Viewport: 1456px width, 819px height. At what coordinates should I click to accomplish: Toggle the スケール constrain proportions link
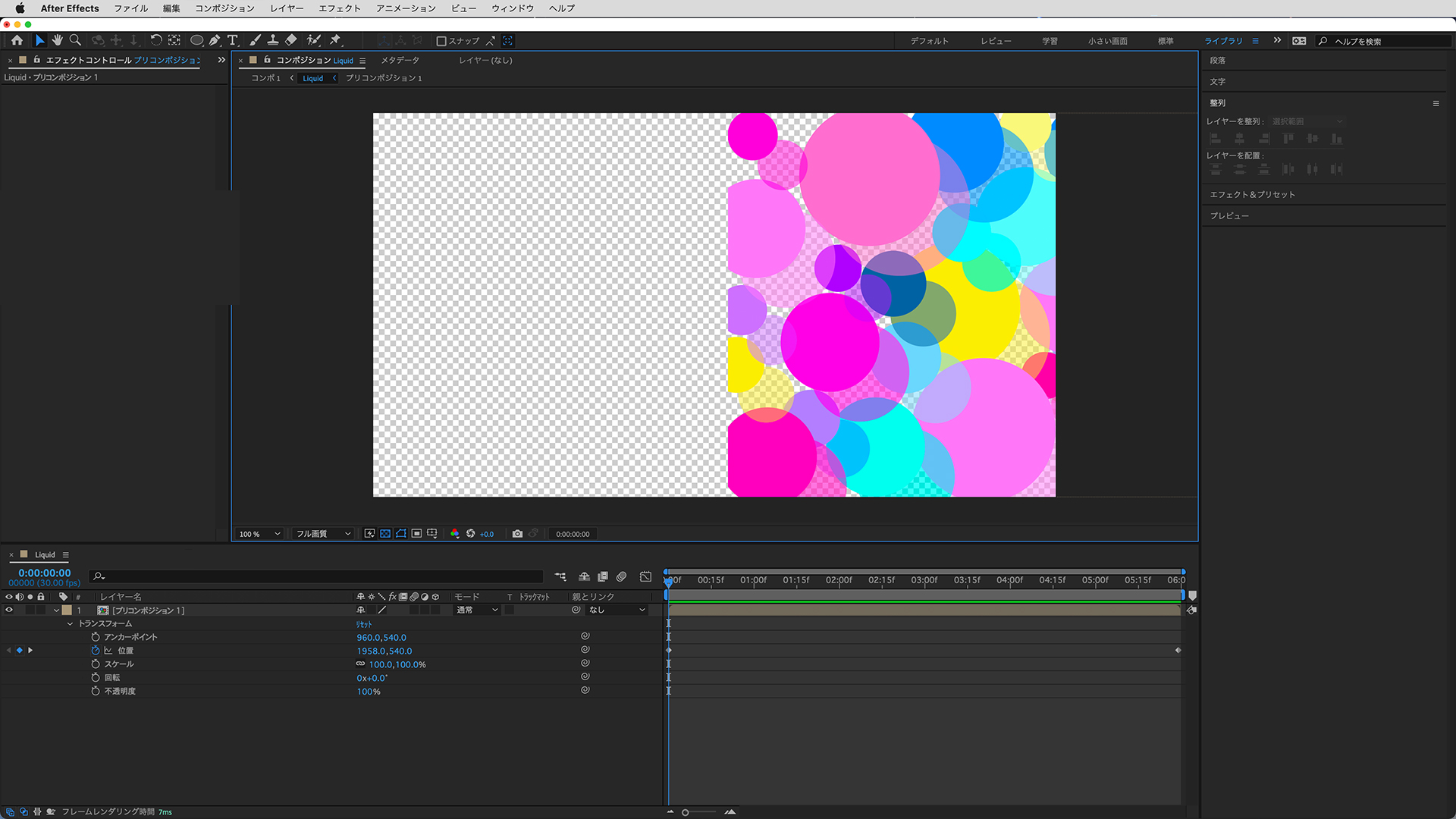click(x=360, y=664)
